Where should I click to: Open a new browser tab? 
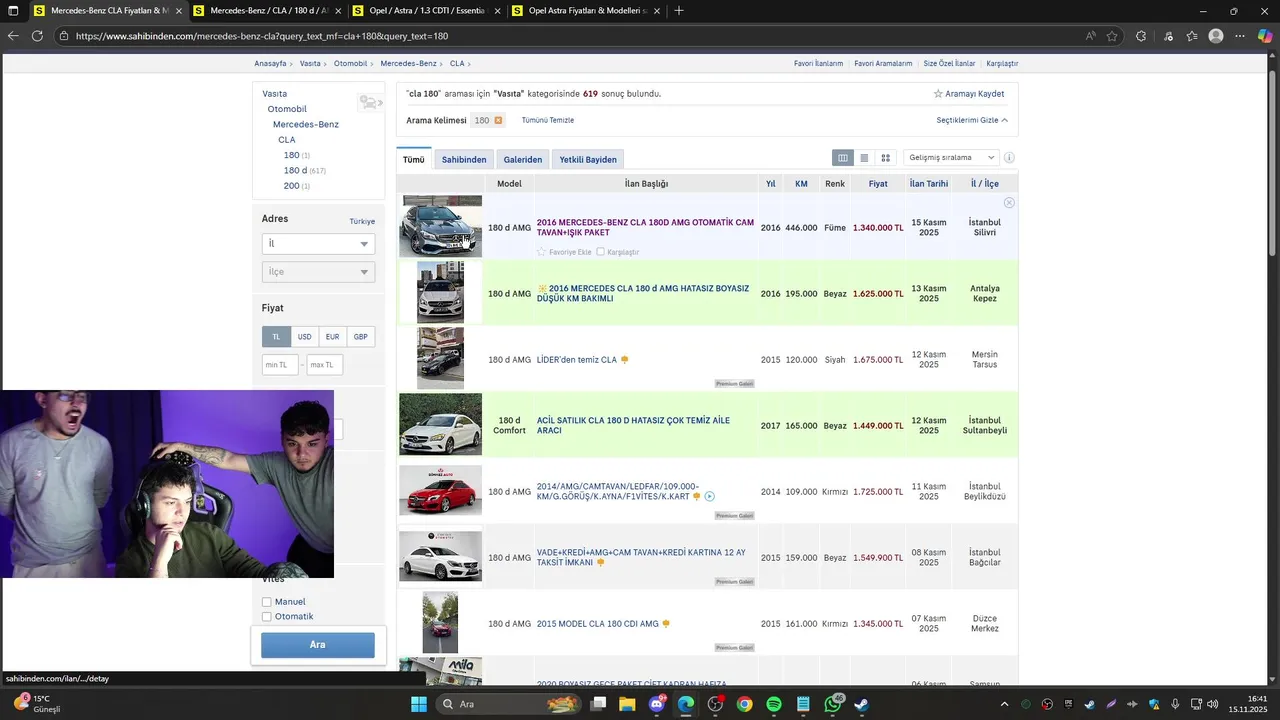tap(679, 10)
